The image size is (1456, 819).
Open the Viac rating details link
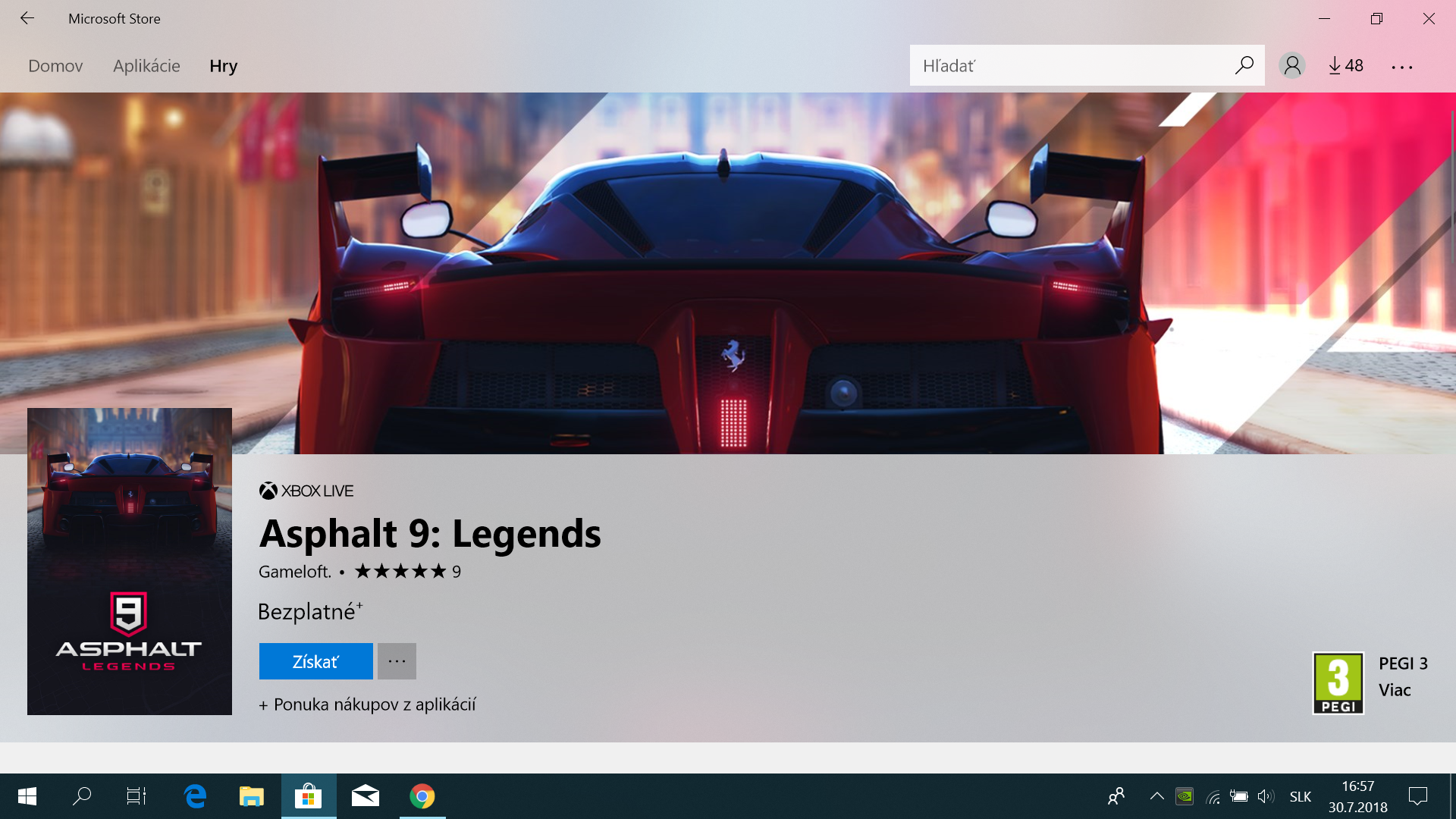(x=1395, y=690)
